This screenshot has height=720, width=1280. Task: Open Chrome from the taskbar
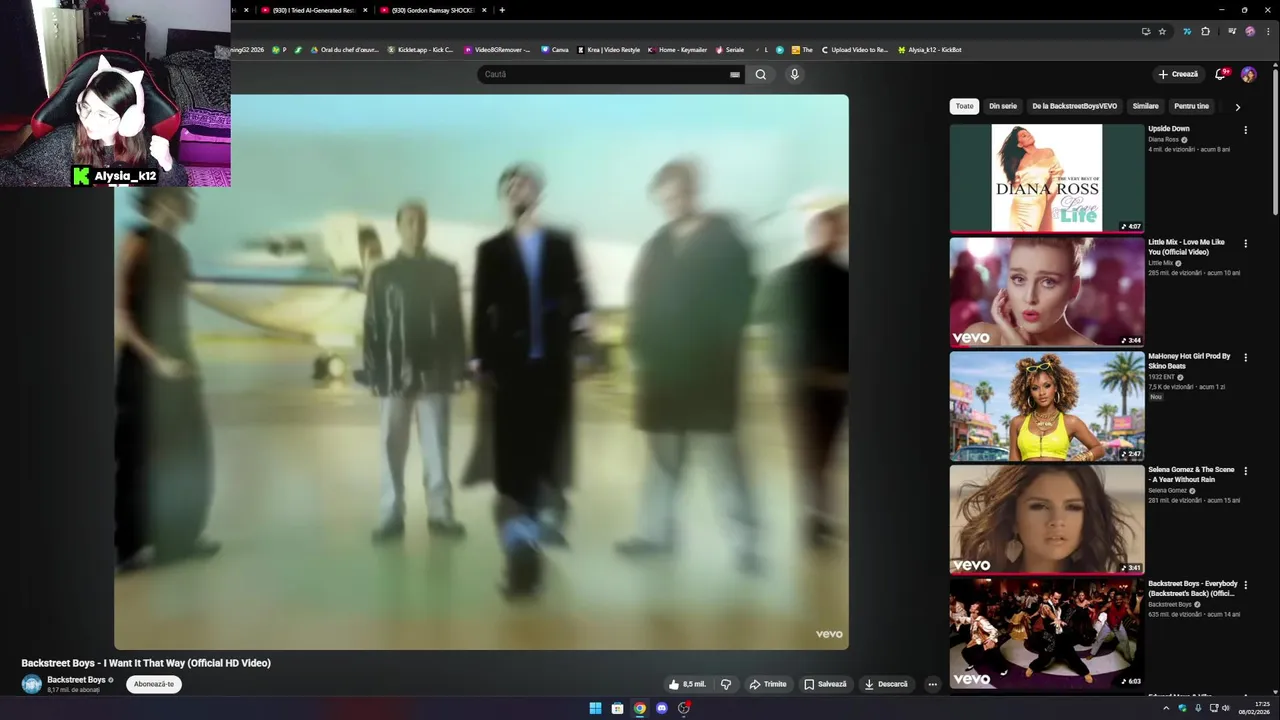point(640,708)
